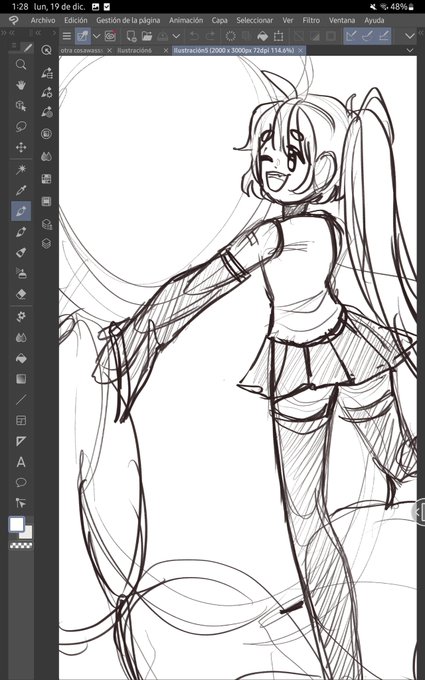Select the Blend tool in tool palette
The image size is (425, 680).
(21, 337)
